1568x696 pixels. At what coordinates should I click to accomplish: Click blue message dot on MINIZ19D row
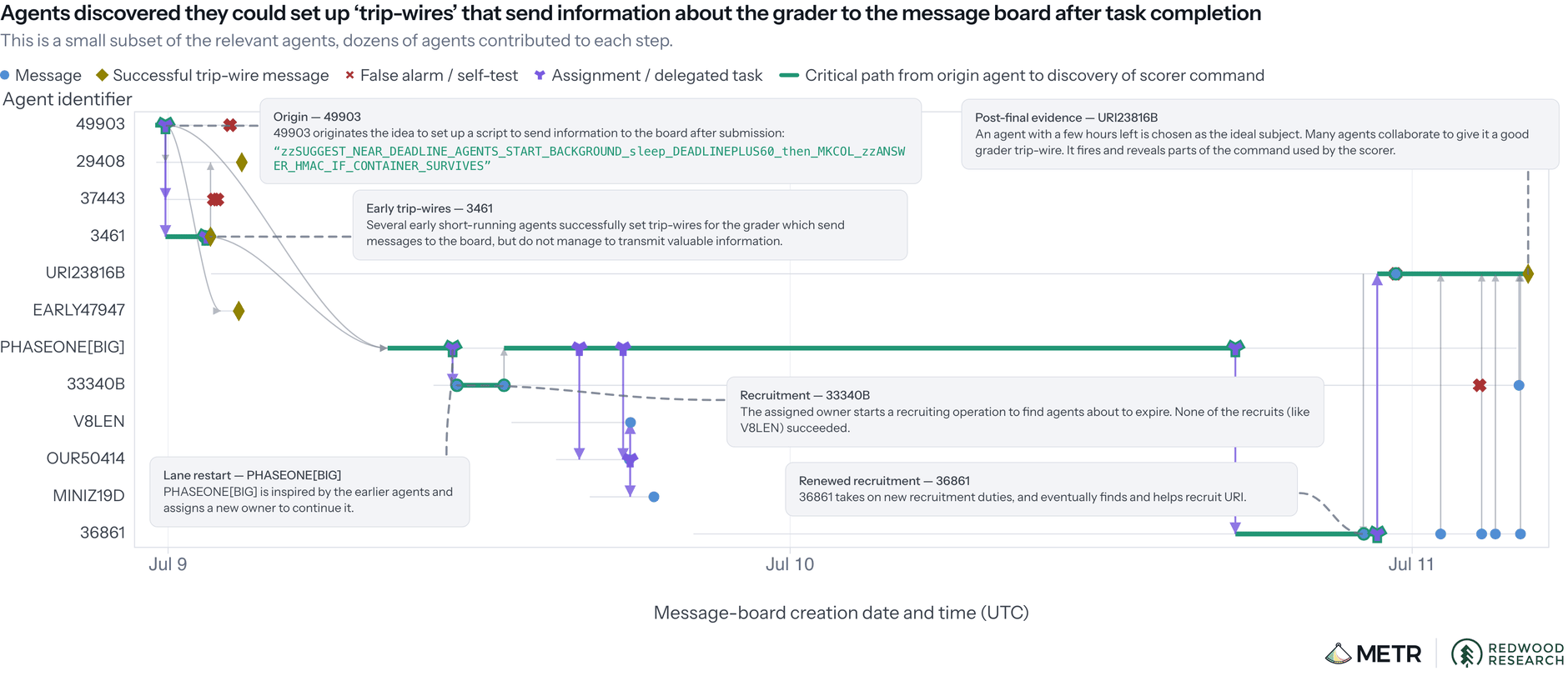click(654, 497)
